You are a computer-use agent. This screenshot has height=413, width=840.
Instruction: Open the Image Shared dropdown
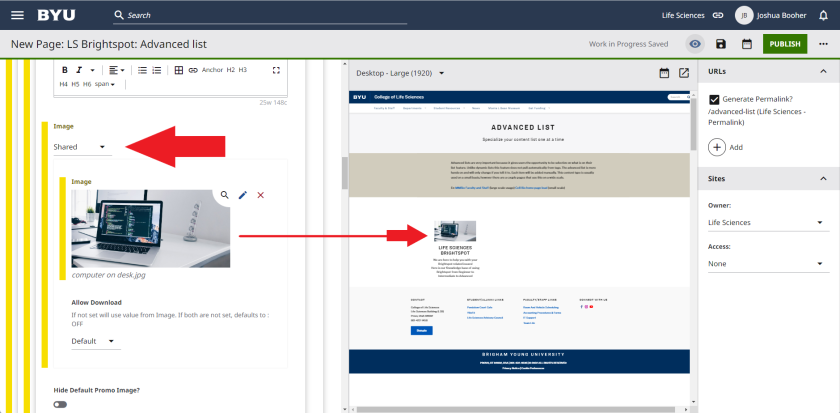pos(80,147)
